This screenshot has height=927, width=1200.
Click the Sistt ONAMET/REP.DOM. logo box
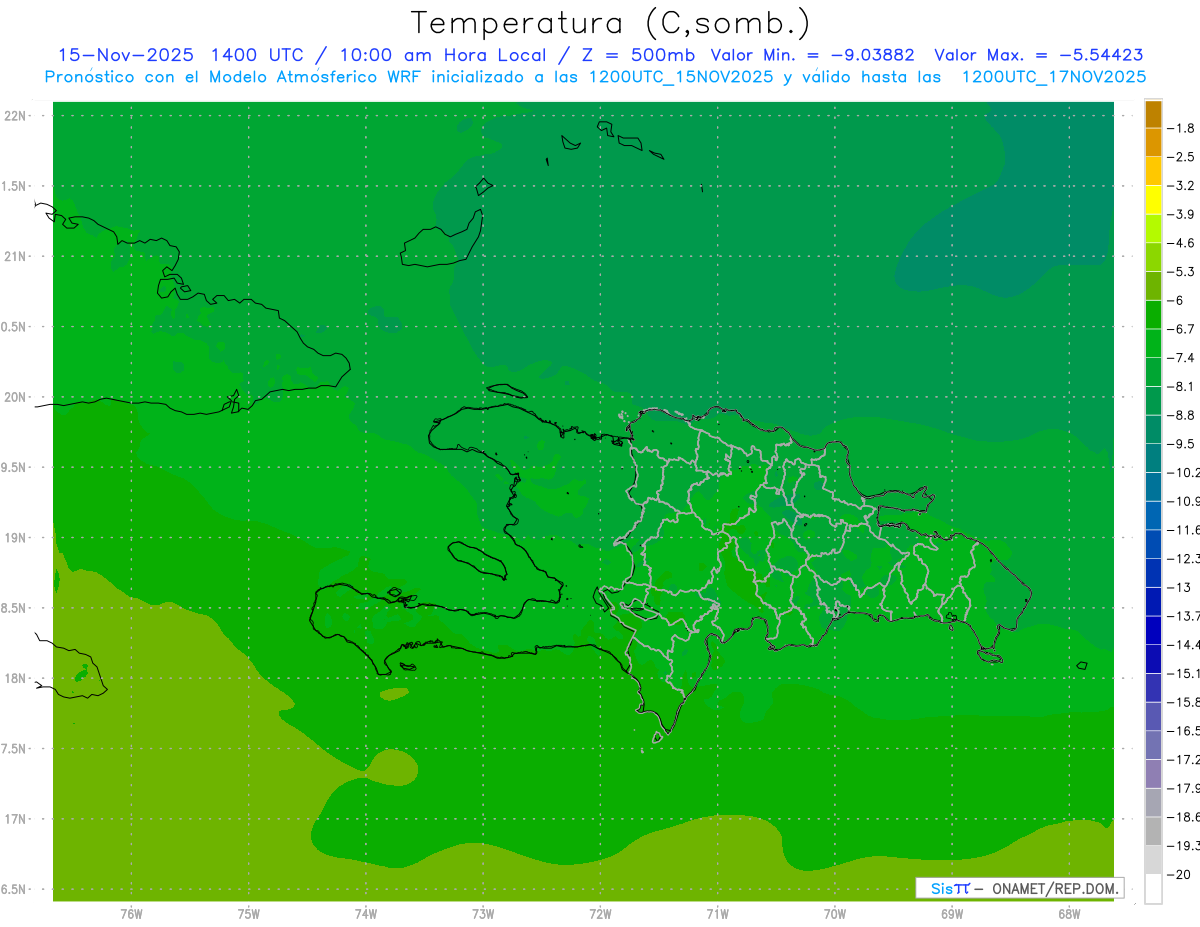tap(1020, 888)
